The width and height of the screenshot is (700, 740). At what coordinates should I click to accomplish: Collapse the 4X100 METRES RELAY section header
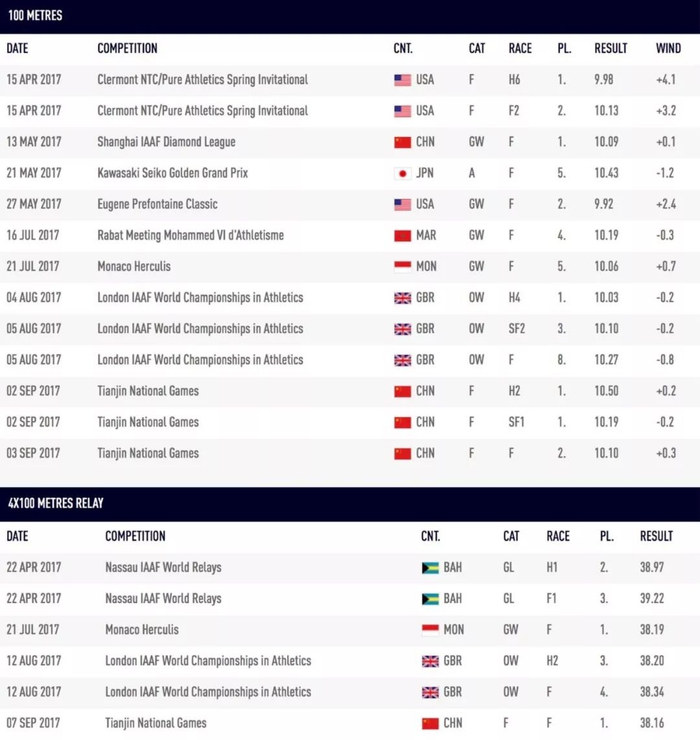[x=55, y=503]
